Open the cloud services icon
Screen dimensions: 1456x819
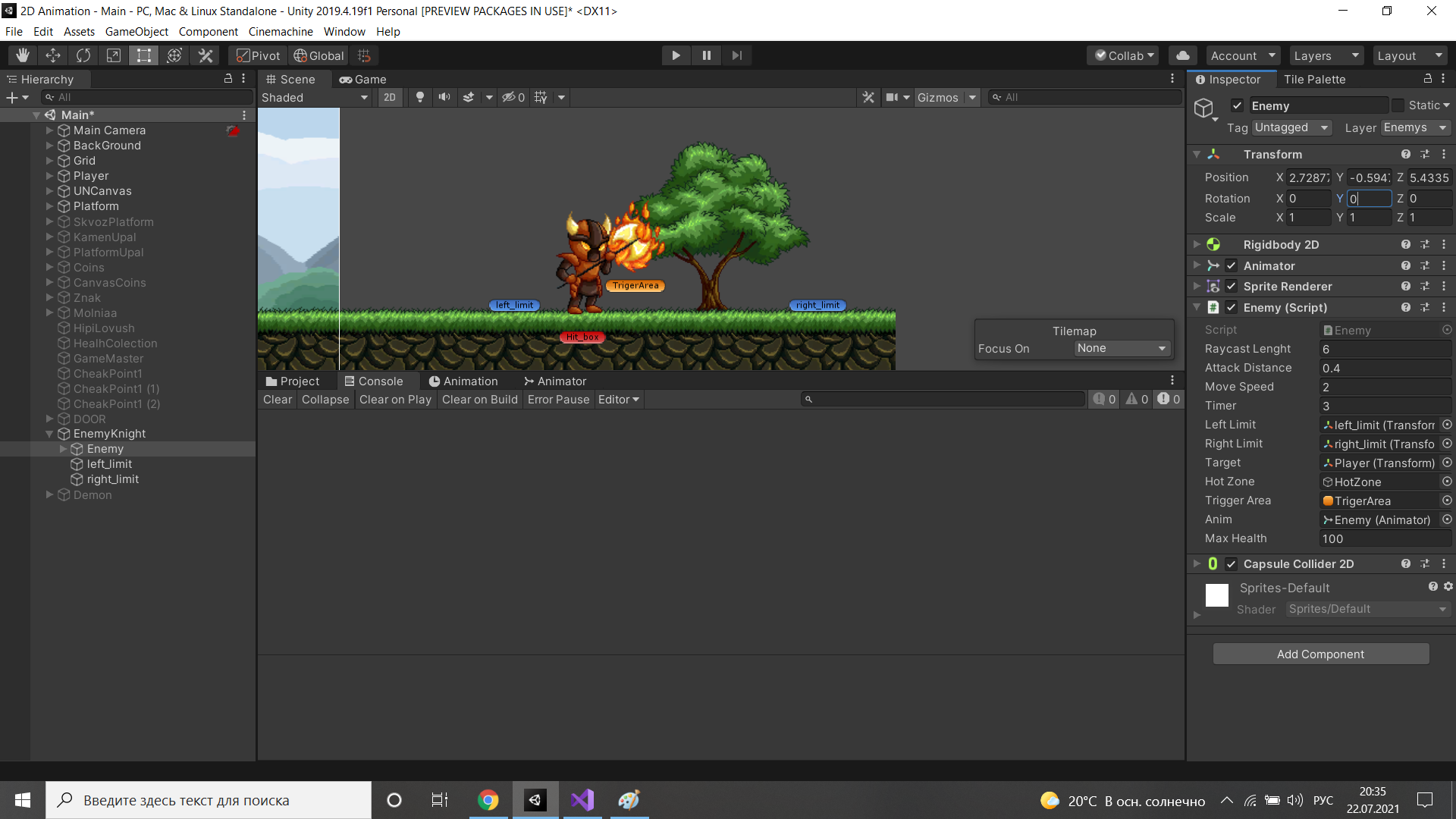[1183, 55]
